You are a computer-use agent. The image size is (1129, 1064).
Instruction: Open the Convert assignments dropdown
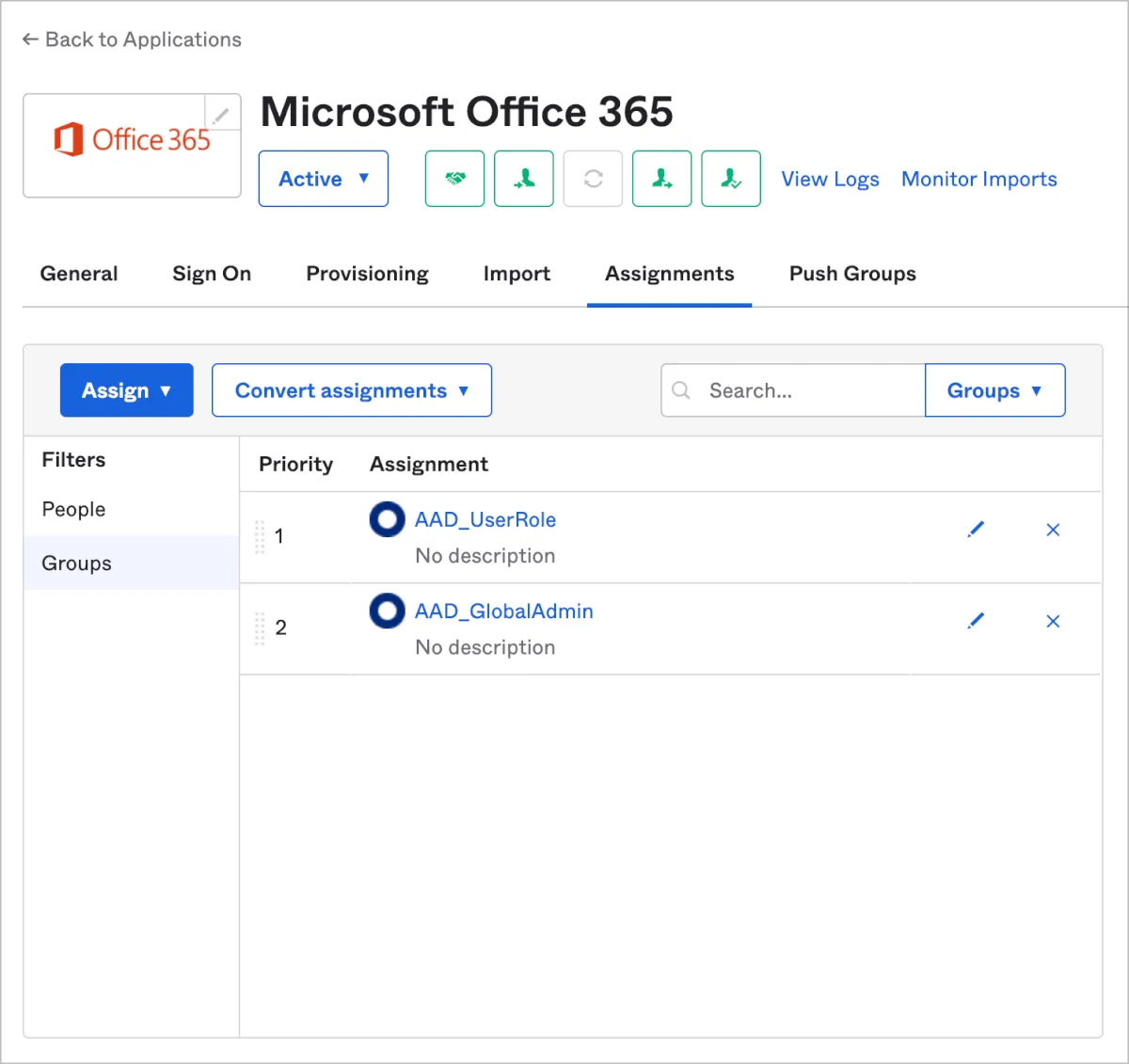(352, 390)
